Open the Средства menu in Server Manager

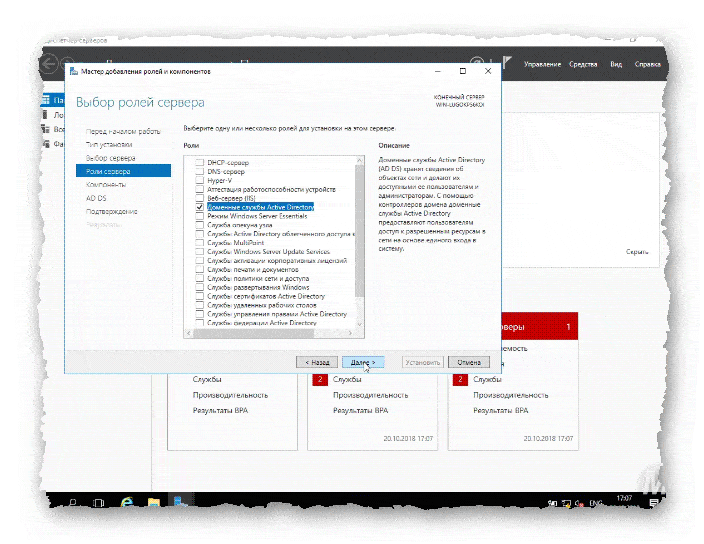click(x=583, y=64)
